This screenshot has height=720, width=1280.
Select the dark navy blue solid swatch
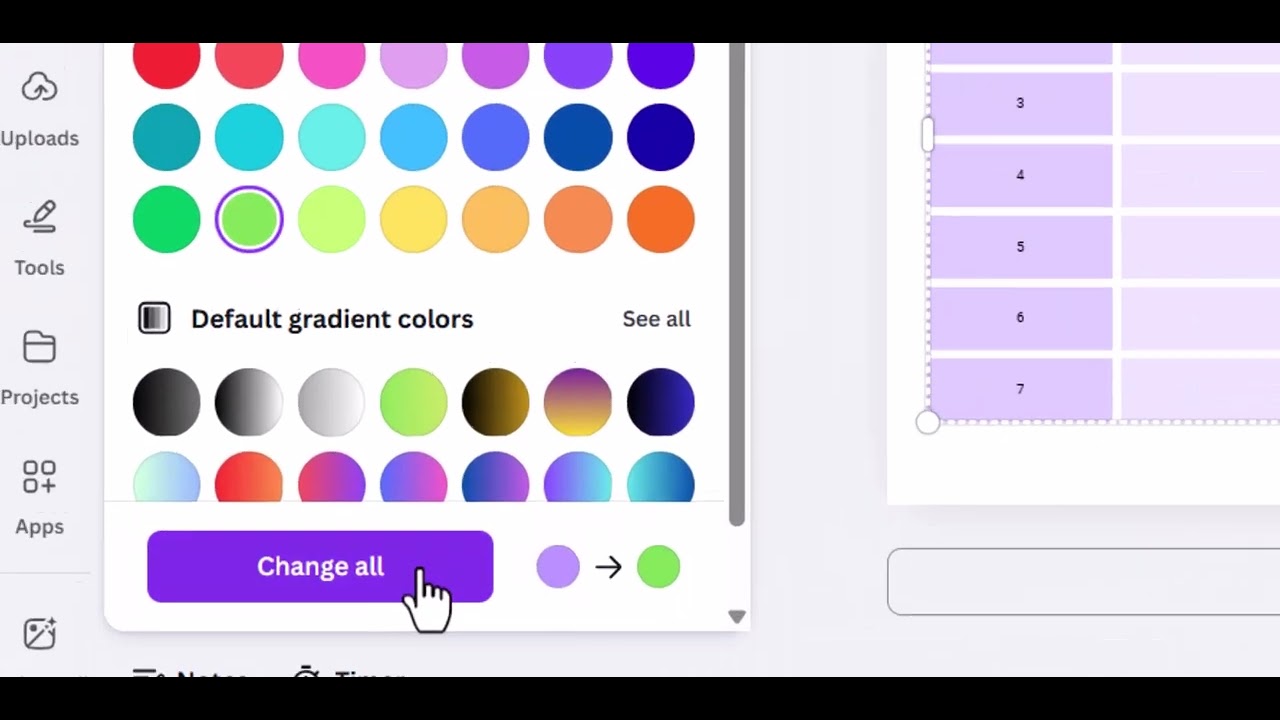click(x=661, y=137)
